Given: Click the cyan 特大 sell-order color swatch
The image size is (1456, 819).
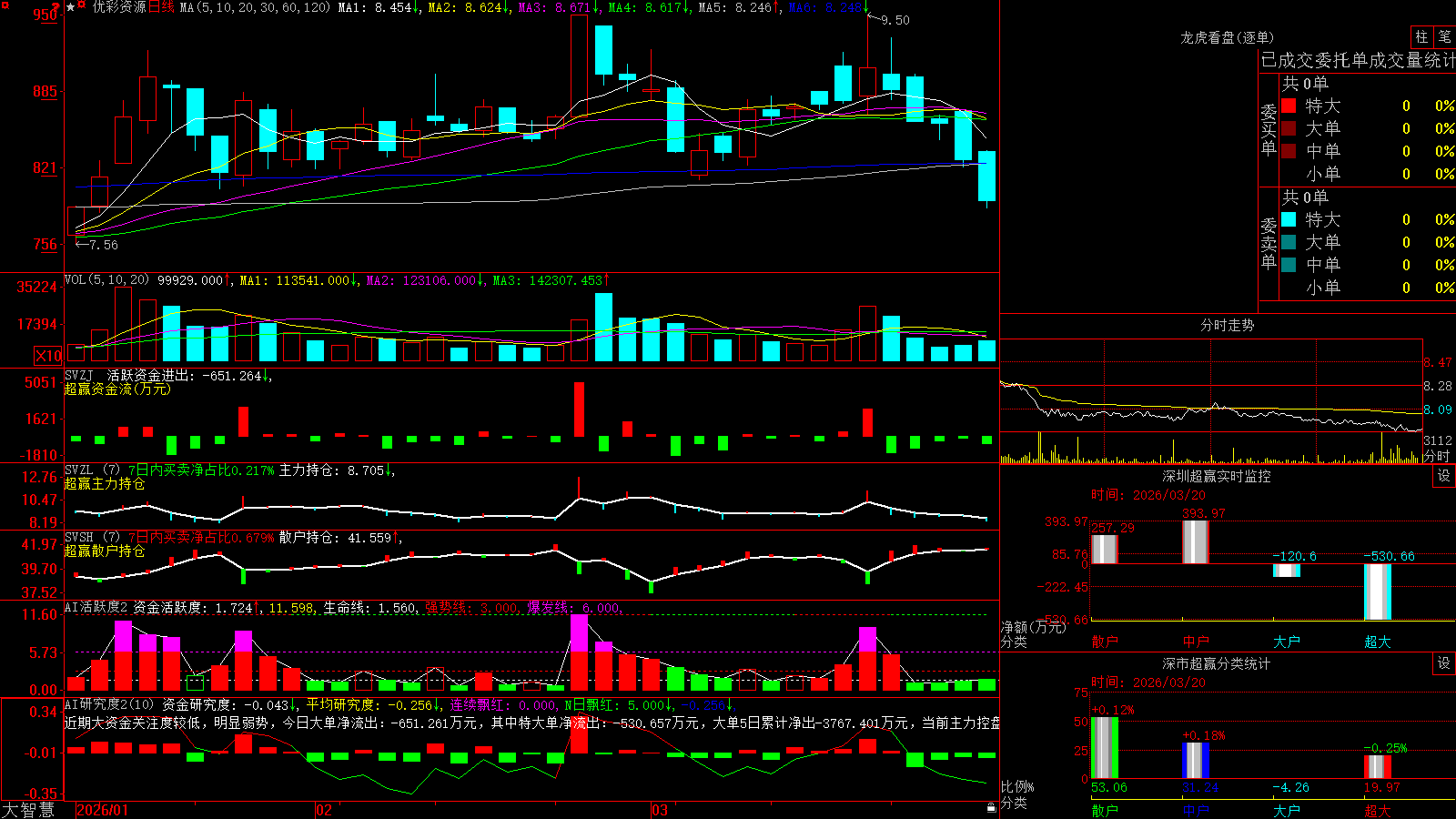Looking at the screenshot, I should pos(1289,219).
